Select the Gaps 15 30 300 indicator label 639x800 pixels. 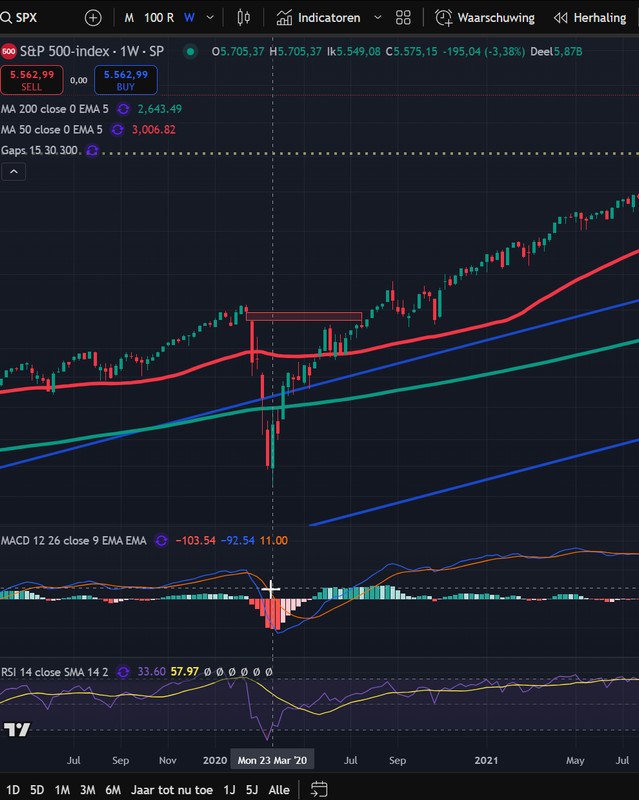point(39,151)
